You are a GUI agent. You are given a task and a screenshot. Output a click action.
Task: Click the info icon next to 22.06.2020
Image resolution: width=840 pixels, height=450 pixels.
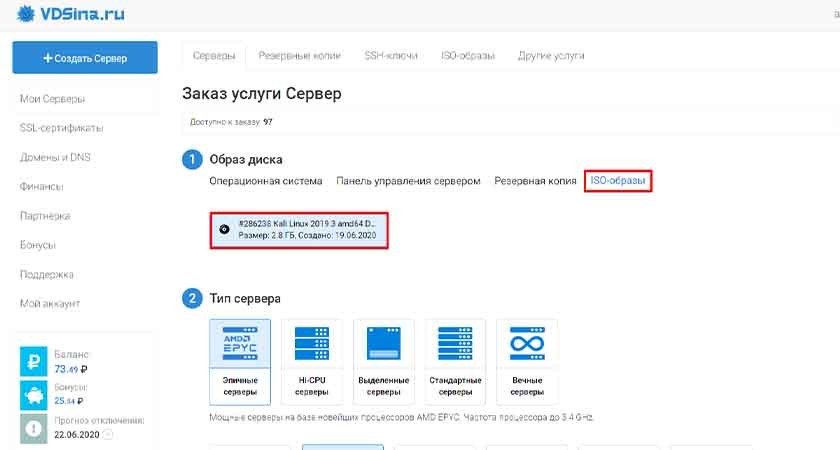[x=107, y=434]
